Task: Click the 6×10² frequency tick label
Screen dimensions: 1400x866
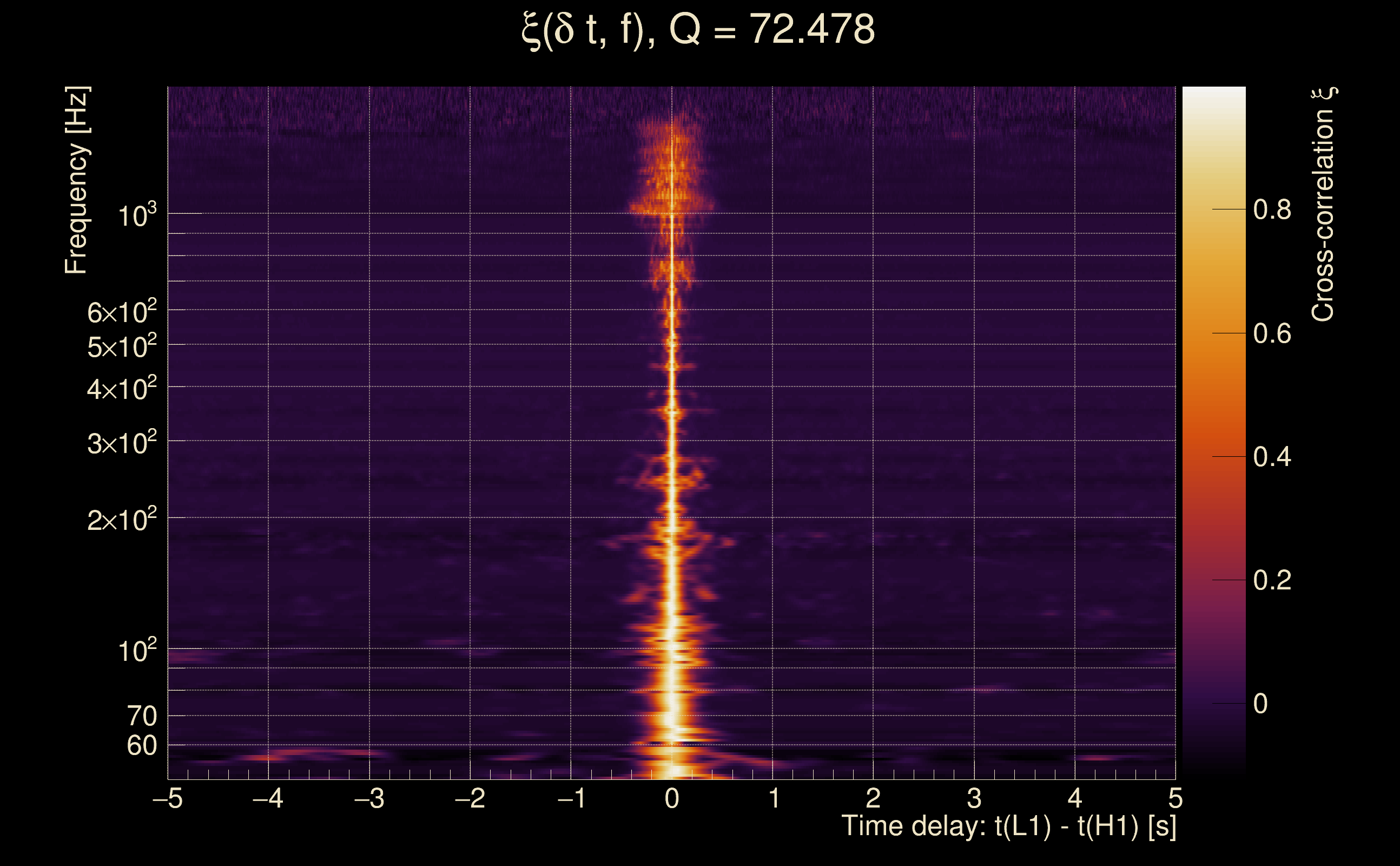Action: [121, 312]
